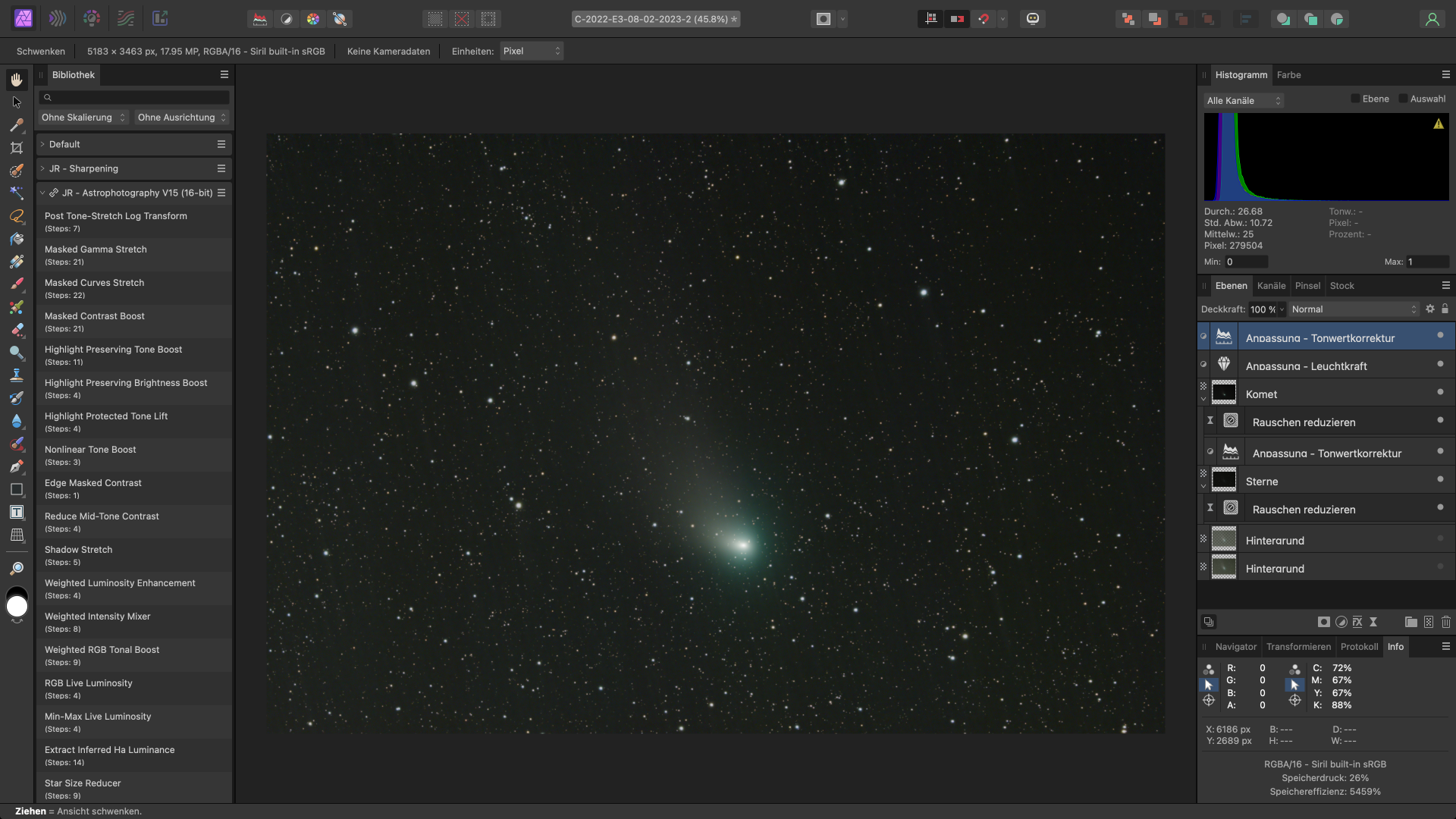Open the Develop persona
Image resolution: width=1456 pixels, height=819 pixels.
(92, 19)
